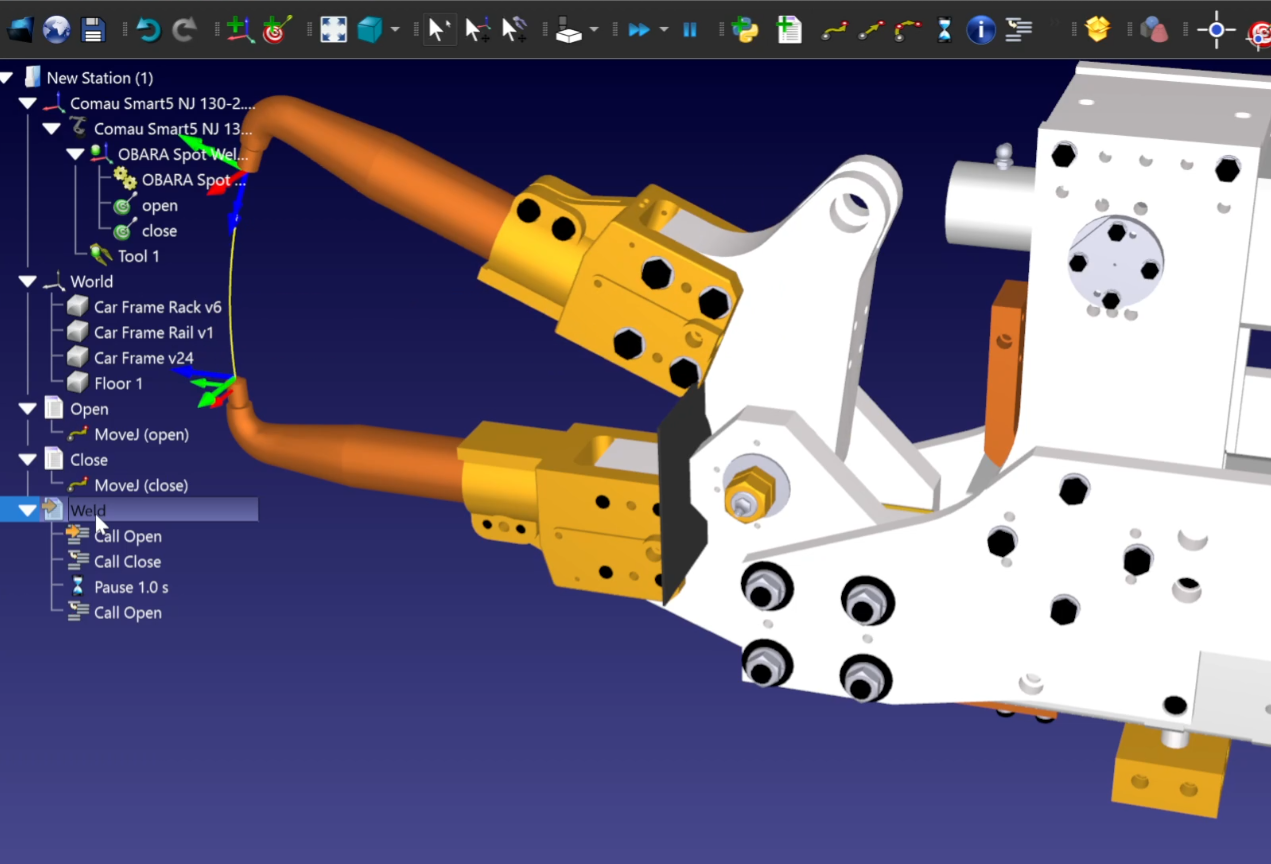Screen dimensions: 1271x864
Task: Open the view orientation dropdown beside the cube
Action: click(393, 30)
